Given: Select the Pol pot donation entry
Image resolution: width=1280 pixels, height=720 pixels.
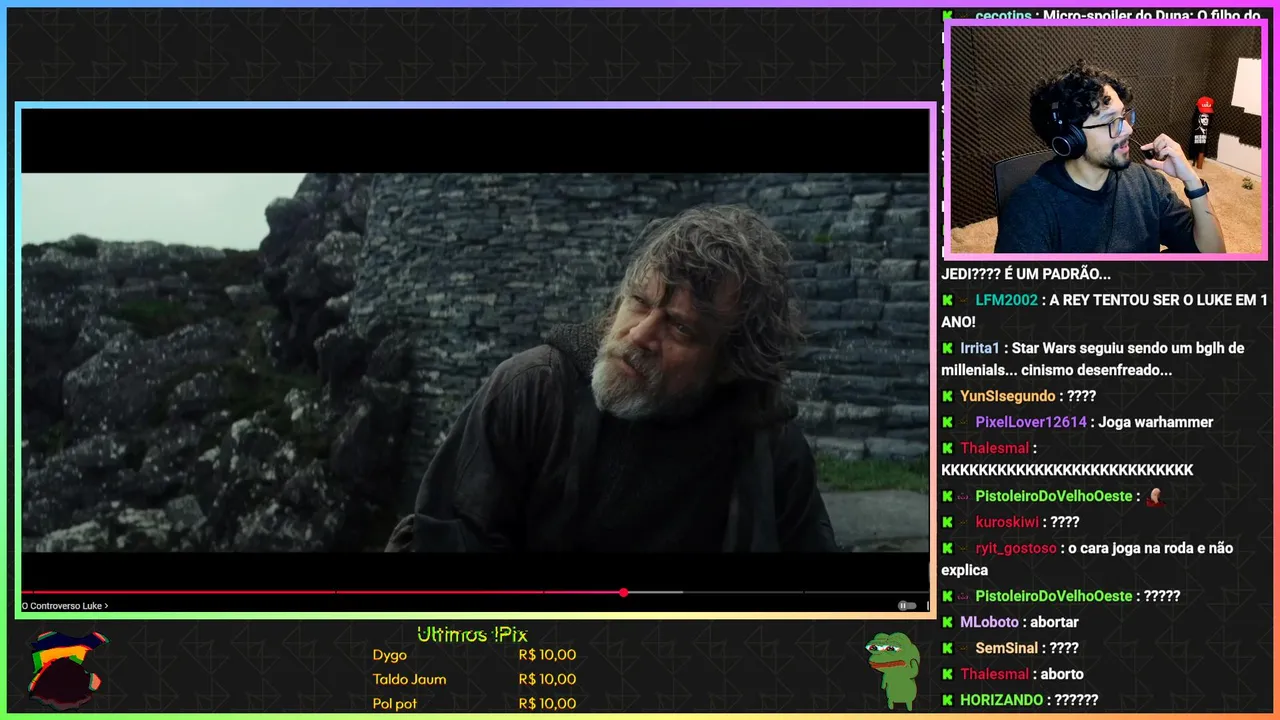Looking at the screenshot, I should (474, 703).
